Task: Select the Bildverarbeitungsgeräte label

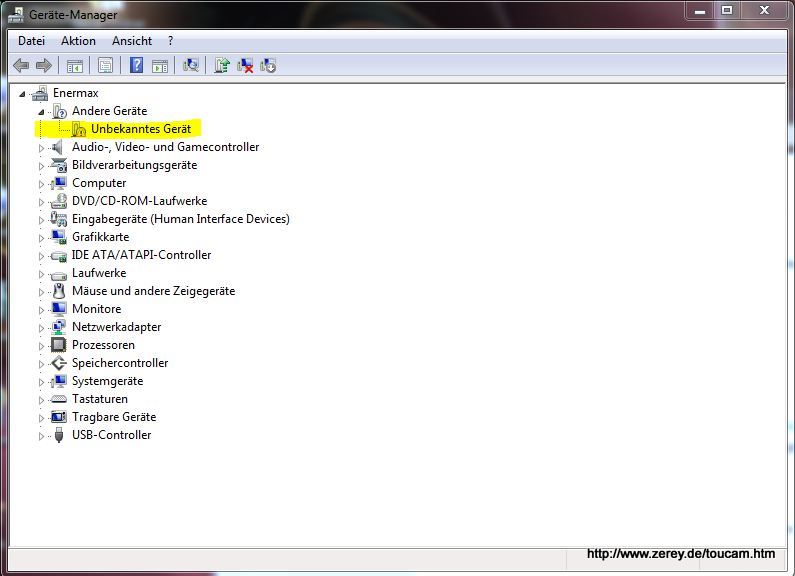Action: click(134, 165)
